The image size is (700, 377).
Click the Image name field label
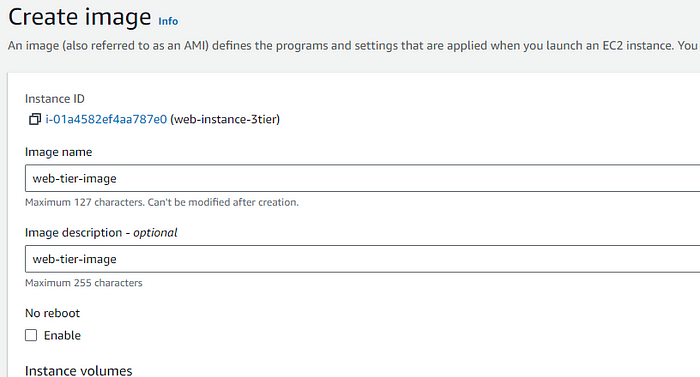point(58,152)
